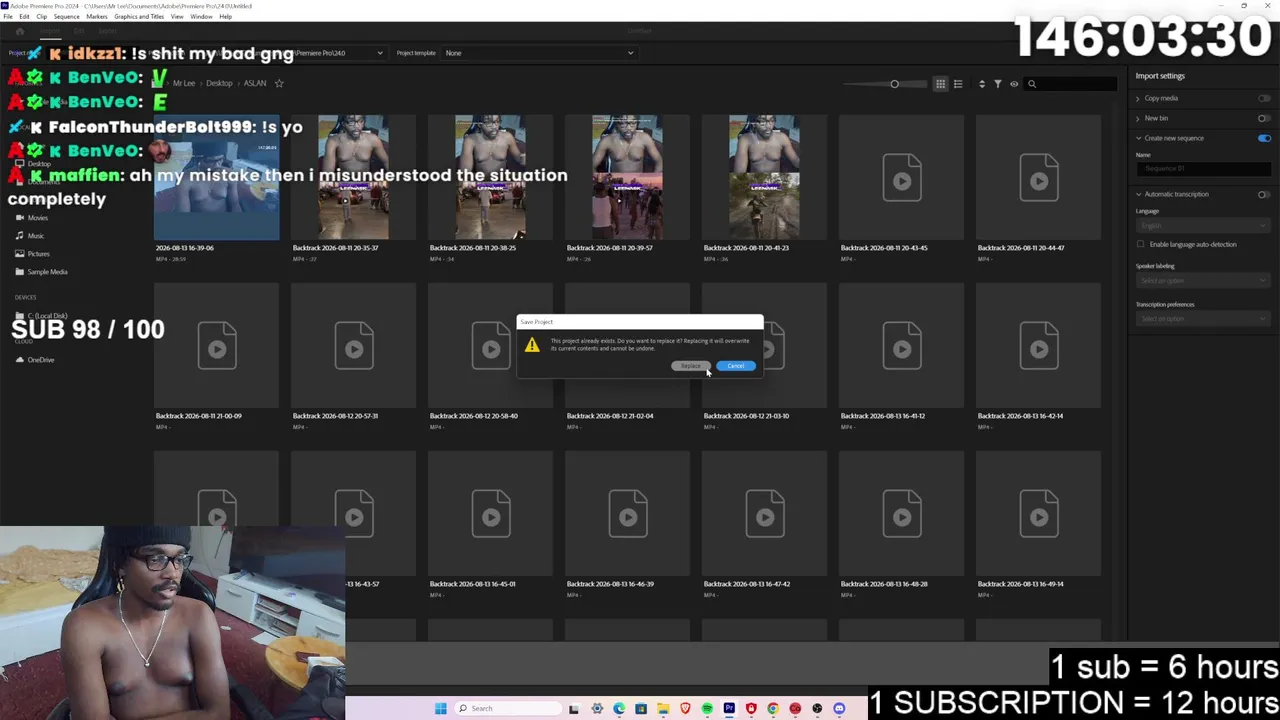Open File Explorer from the taskbar

(x=663, y=709)
